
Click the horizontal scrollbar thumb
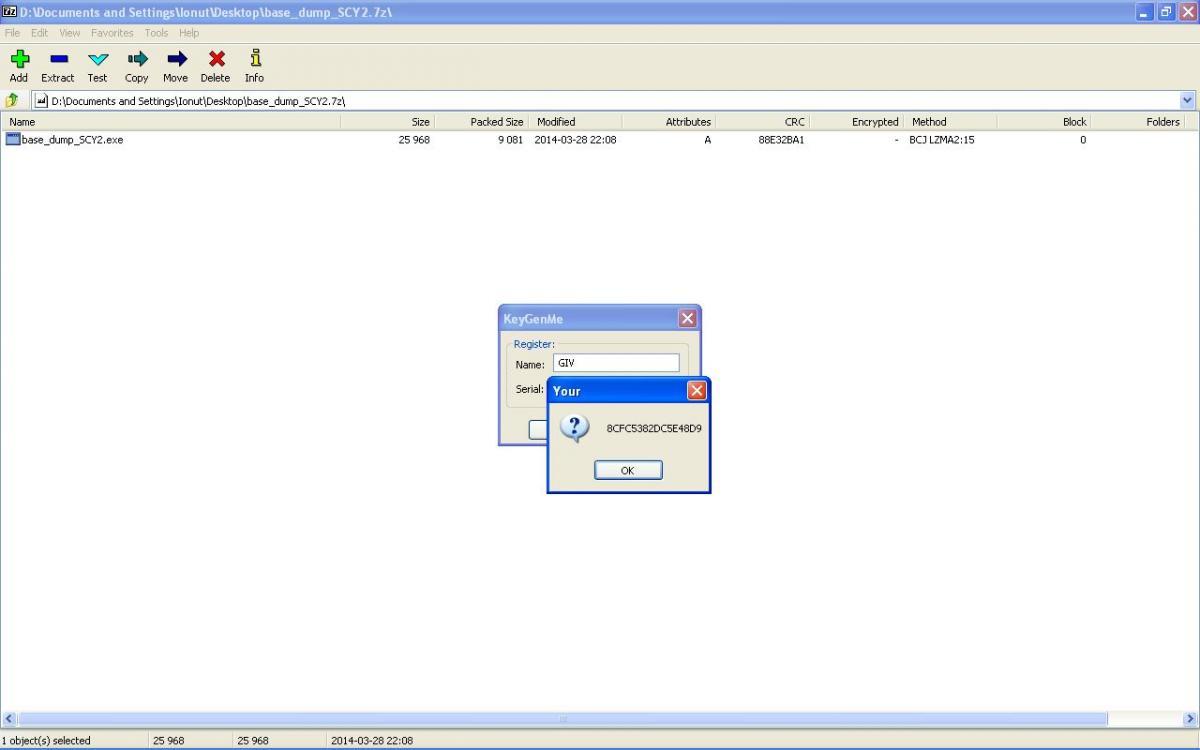tap(562, 719)
